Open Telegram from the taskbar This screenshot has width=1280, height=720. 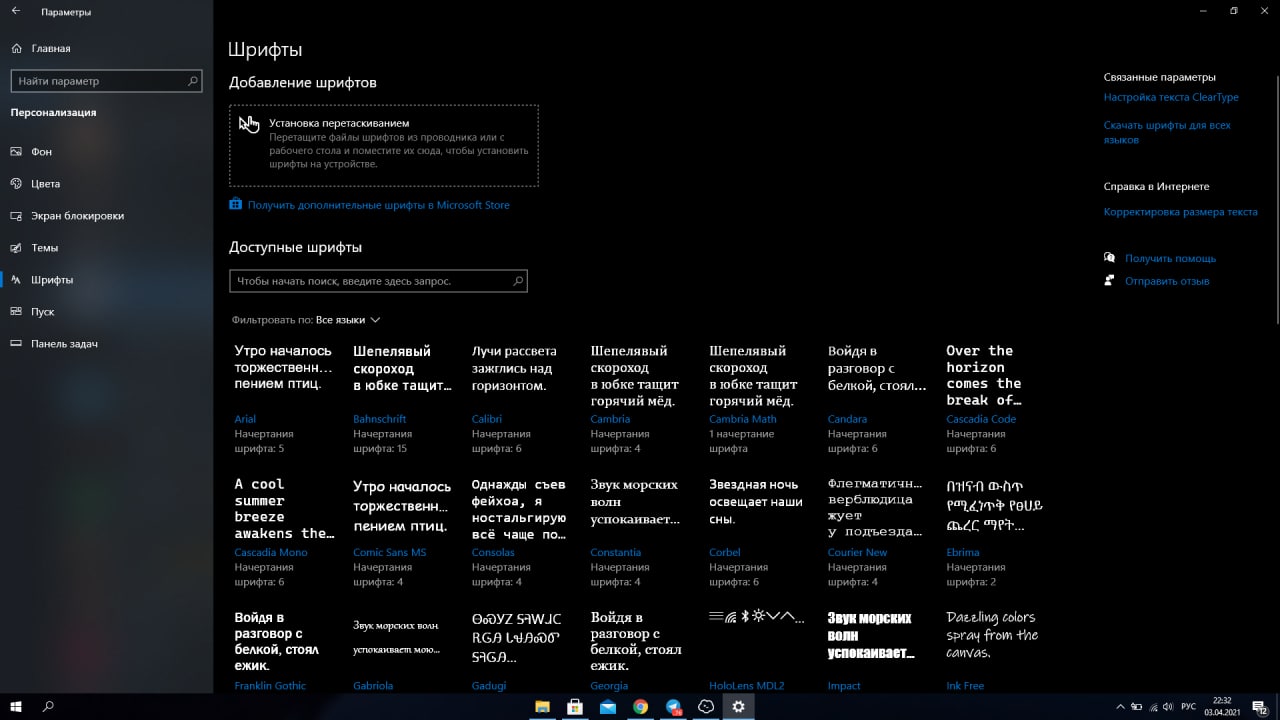coord(673,706)
